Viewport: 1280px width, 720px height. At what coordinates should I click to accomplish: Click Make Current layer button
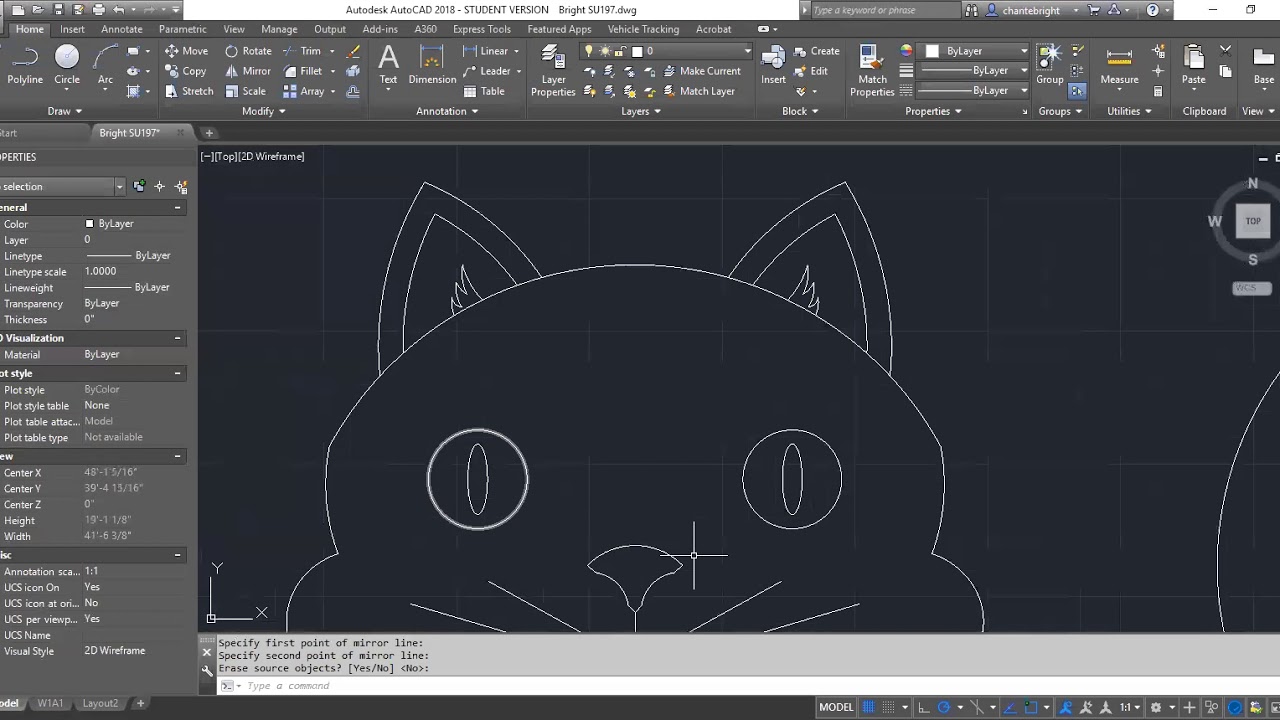click(701, 71)
